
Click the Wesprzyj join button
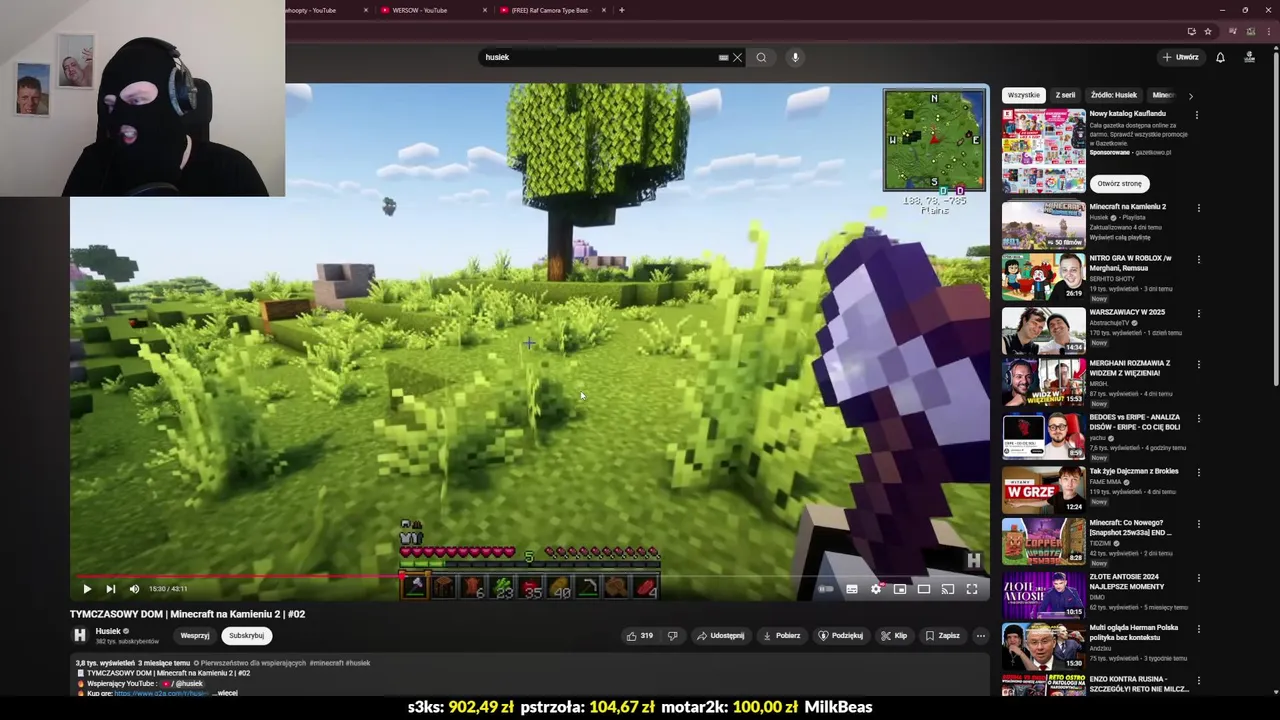(195, 636)
